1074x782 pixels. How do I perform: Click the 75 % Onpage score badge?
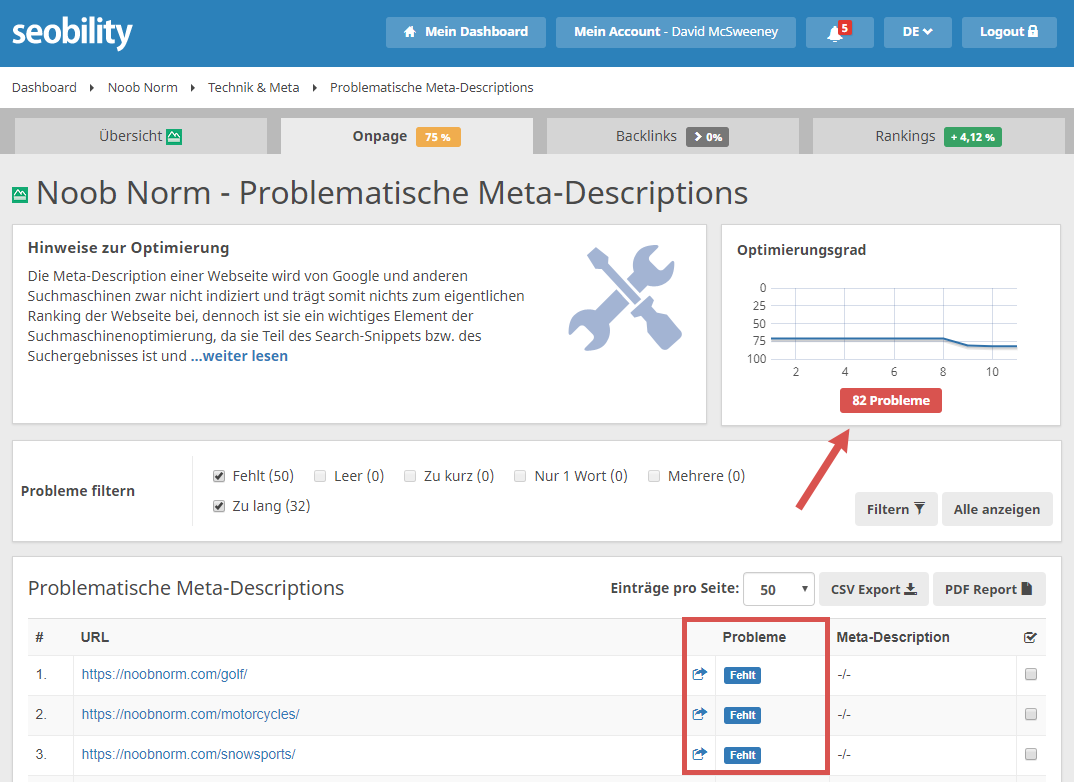[438, 137]
